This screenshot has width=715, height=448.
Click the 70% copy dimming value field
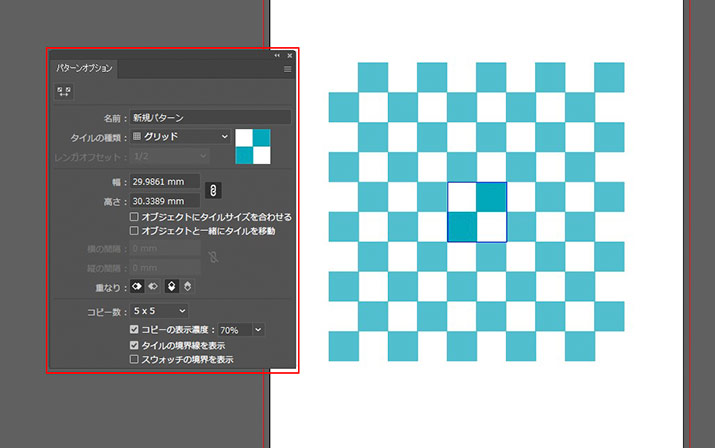click(x=235, y=329)
